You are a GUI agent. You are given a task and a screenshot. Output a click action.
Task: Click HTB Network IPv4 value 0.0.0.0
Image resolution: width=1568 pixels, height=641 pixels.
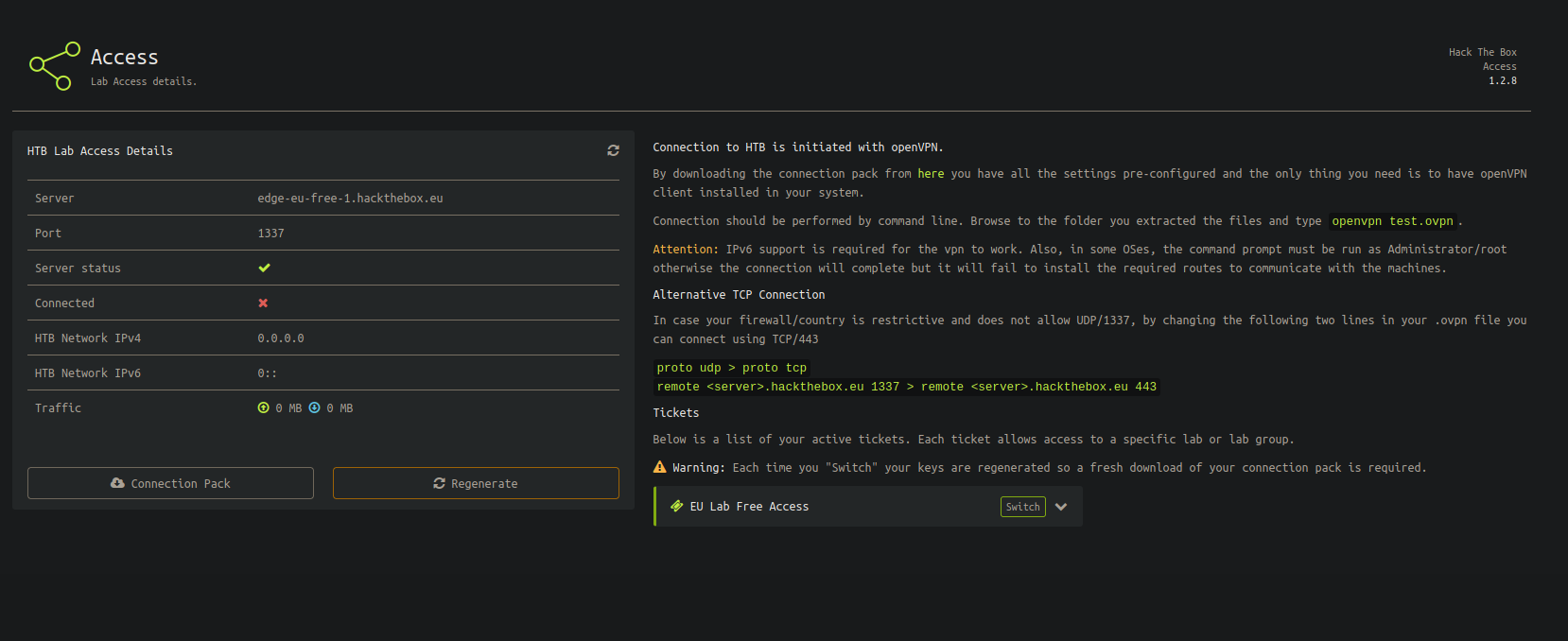pos(281,338)
